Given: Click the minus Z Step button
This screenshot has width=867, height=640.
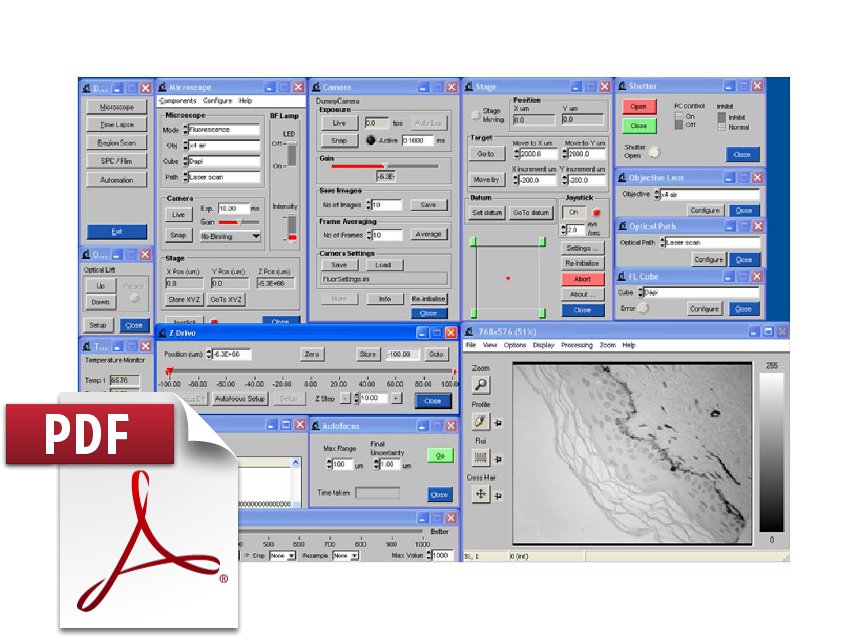Looking at the screenshot, I should [x=344, y=398].
